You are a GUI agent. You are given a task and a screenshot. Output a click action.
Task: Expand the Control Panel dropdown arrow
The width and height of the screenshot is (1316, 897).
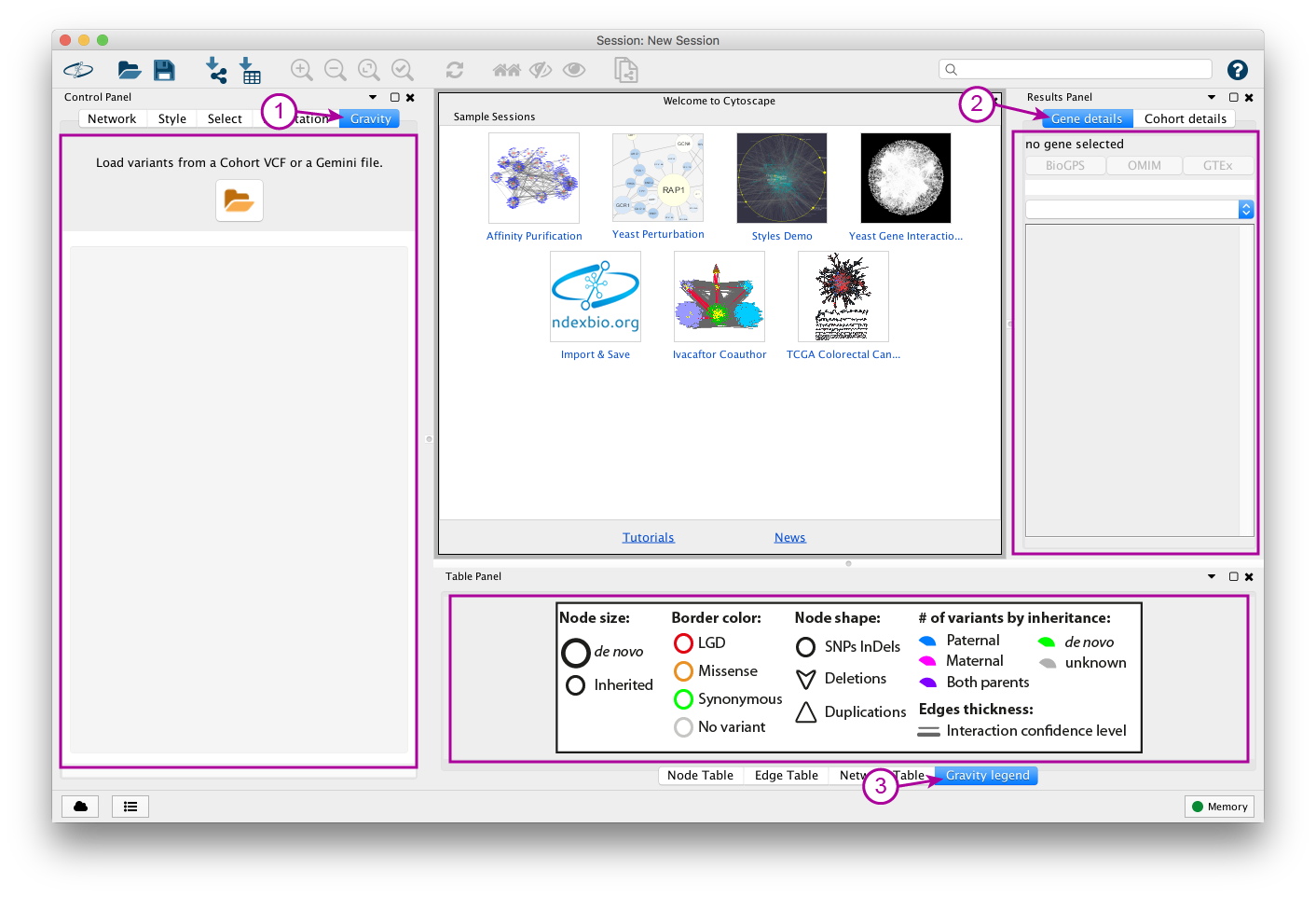click(x=373, y=97)
